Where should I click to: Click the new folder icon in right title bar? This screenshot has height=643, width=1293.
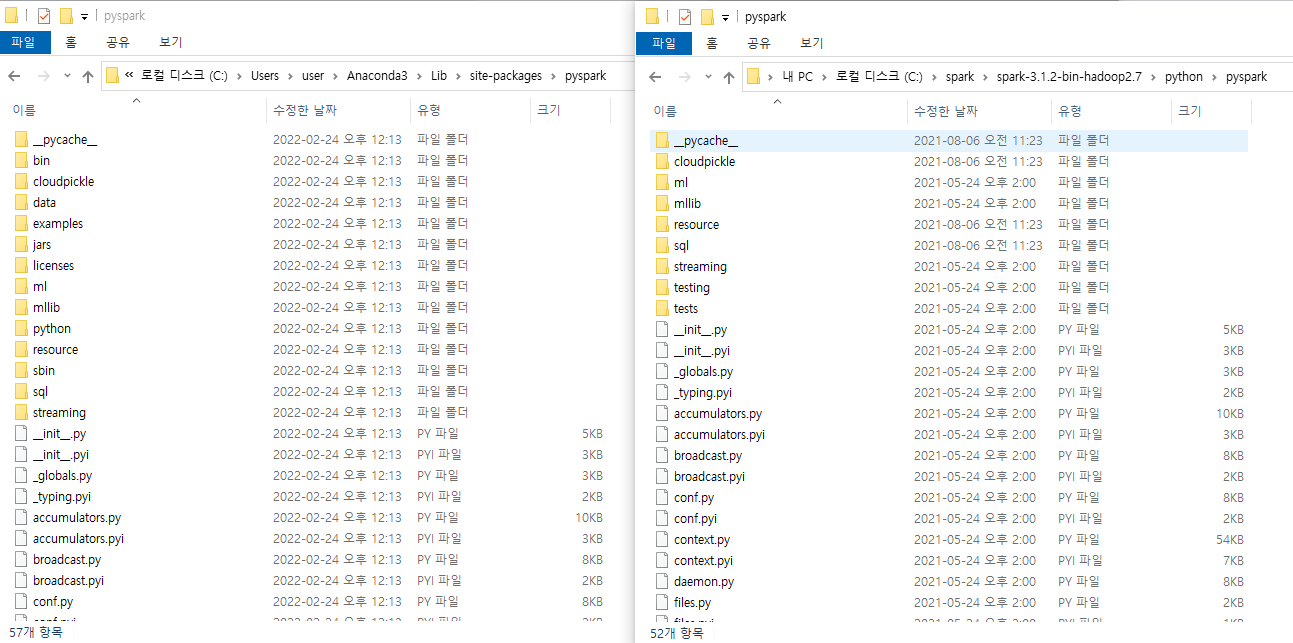(x=707, y=16)
